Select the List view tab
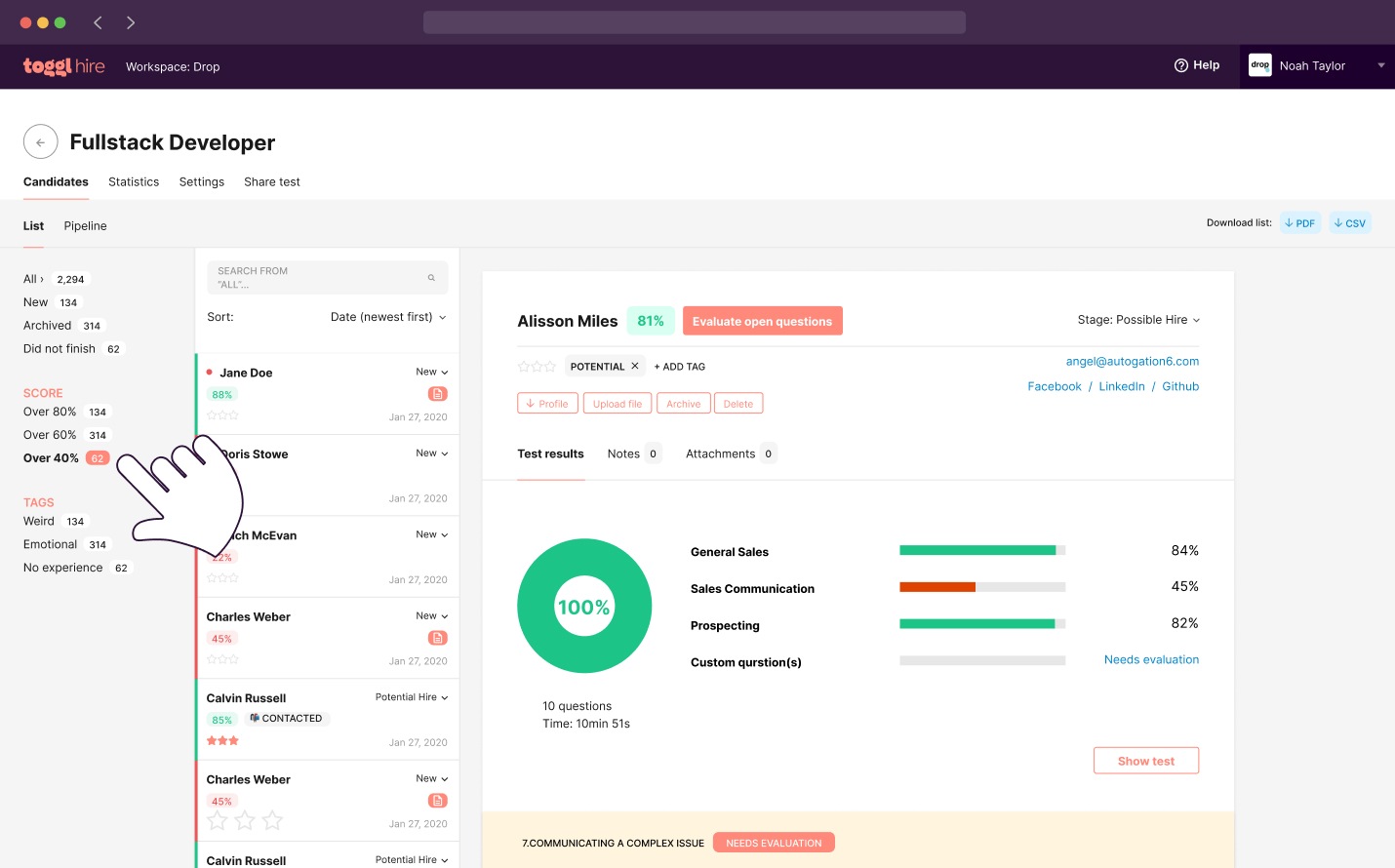This screenshot has height=868, width=1395. [33, 225]
